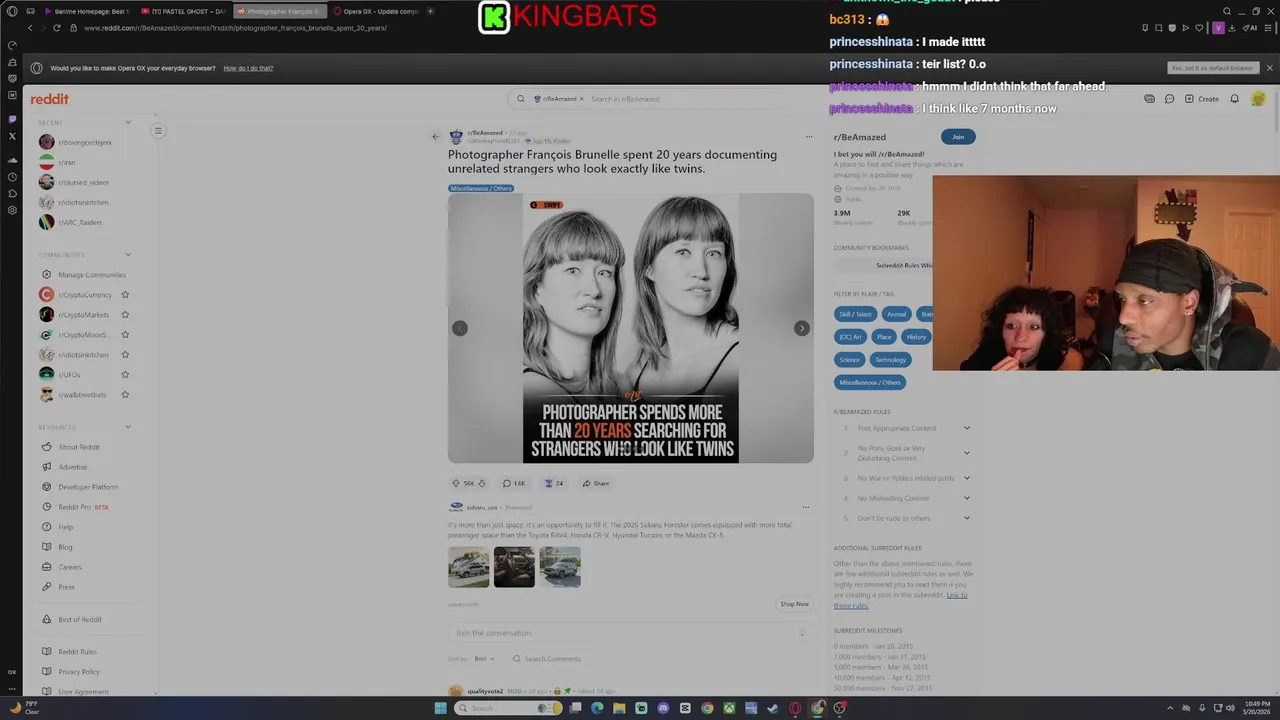The width and height of the screenshot is (1280, 720).
Task: Reload the page with the refresh icon
Action: 56,28
